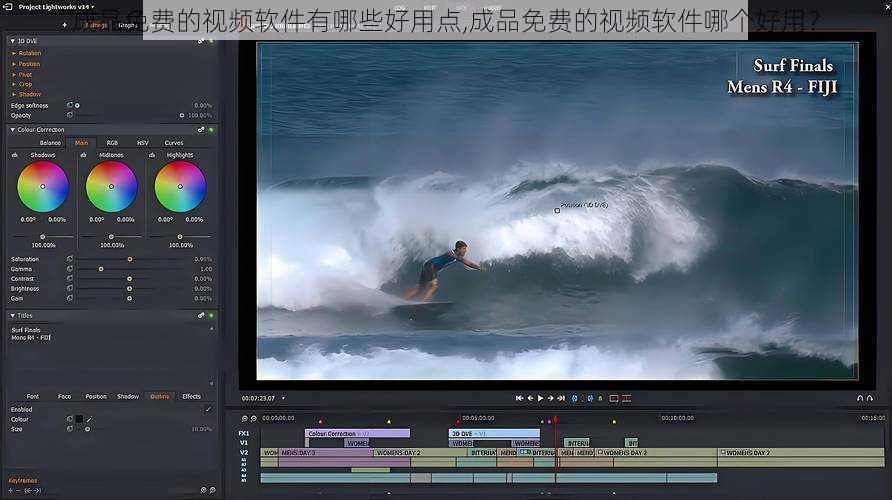Toggle the 3D DVE effect green enable light
Image resolution: width=892 pixels, height=500 pixels.
click(x=212, y=41)
